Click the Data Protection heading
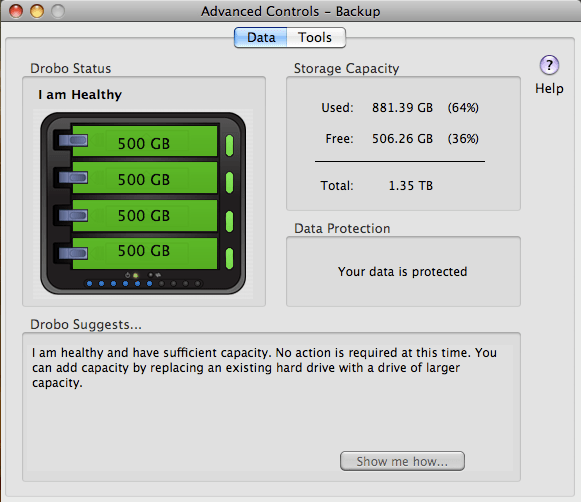Screen dimensions: 581x502 [342, 229]
